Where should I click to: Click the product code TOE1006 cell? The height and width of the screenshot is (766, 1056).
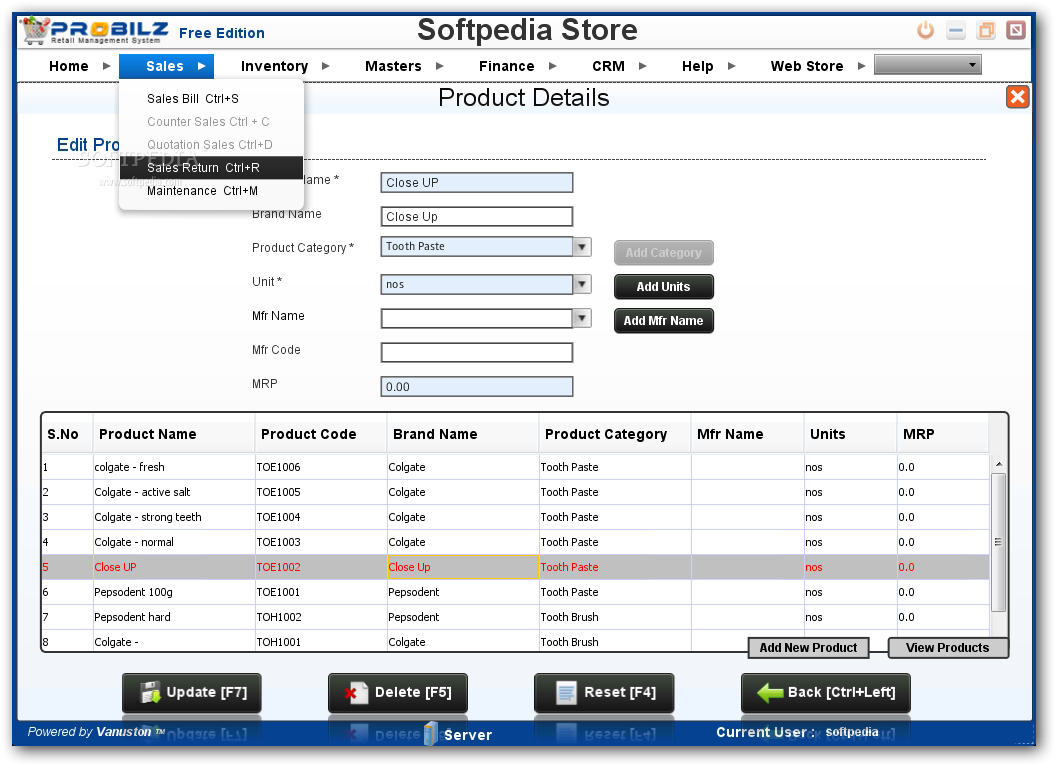(x=321, y=467)
